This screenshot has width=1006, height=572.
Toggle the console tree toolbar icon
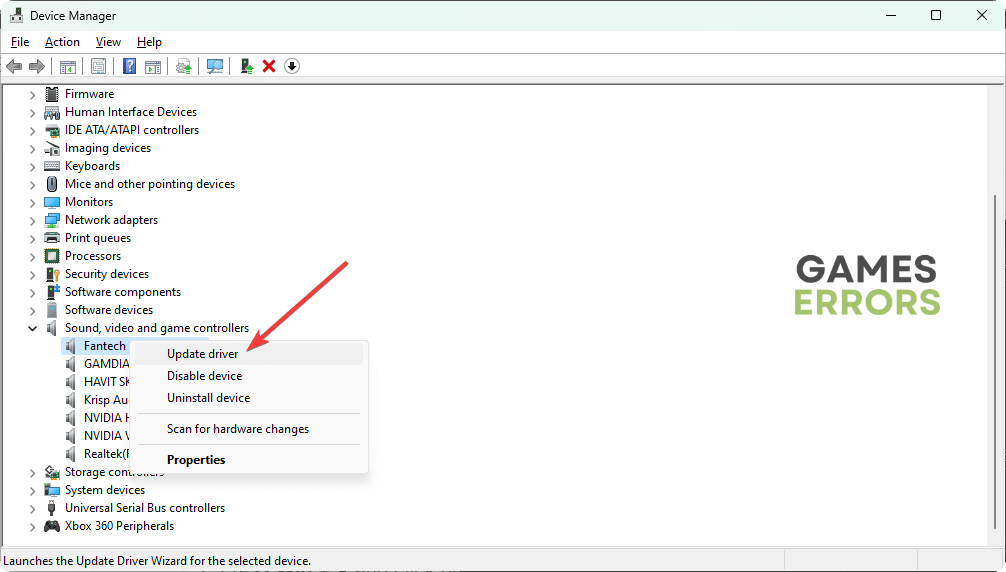click(67, 66)
